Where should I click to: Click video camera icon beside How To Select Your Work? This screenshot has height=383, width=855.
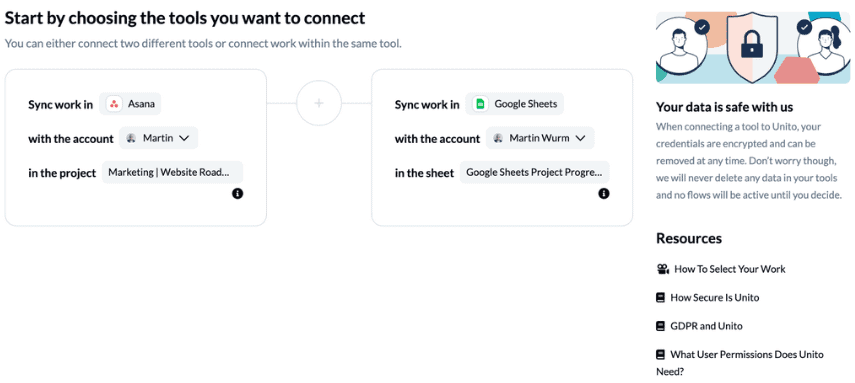click(x=663, y=269)
